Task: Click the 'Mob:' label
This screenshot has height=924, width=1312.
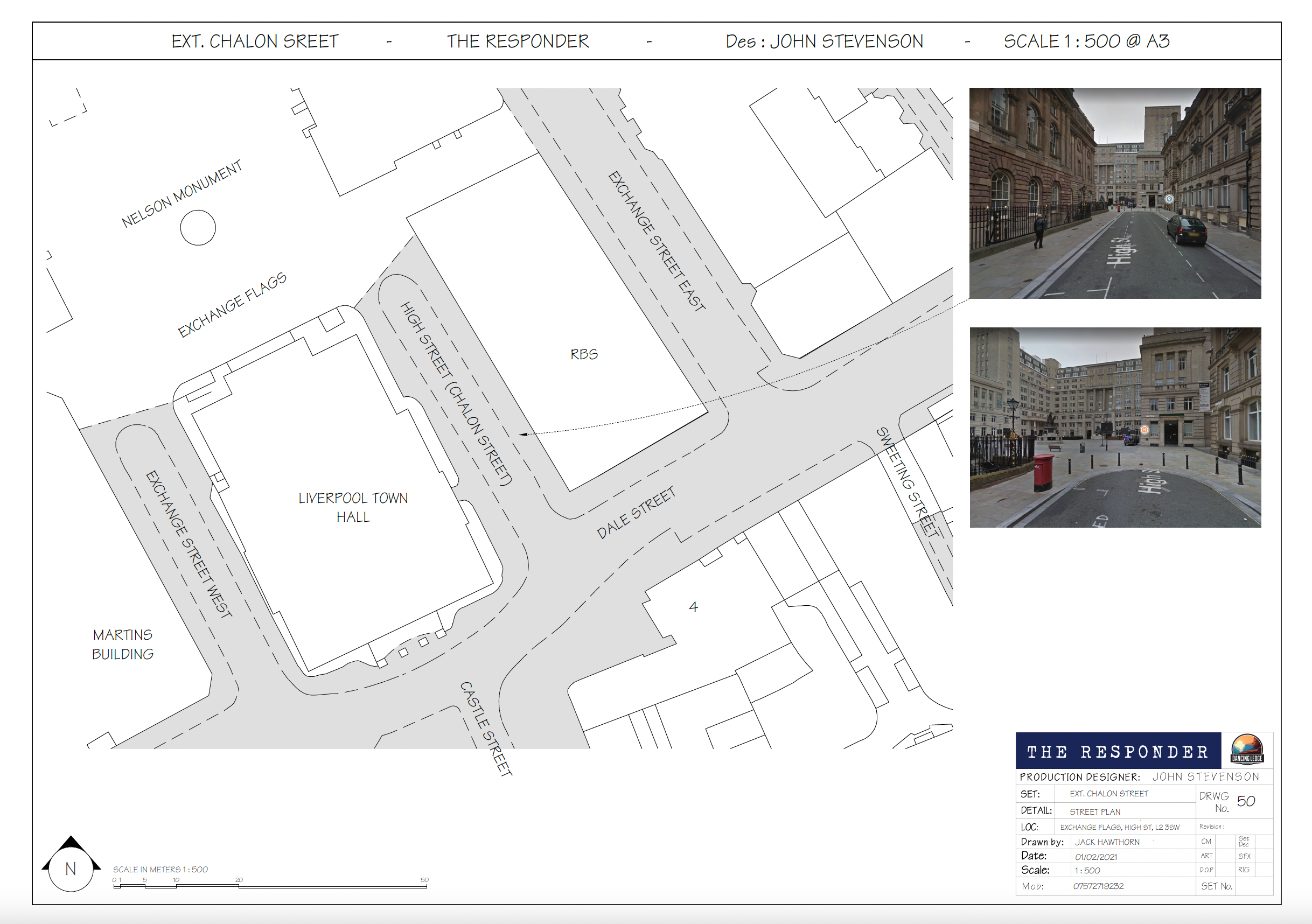Action: (1032, 886)
